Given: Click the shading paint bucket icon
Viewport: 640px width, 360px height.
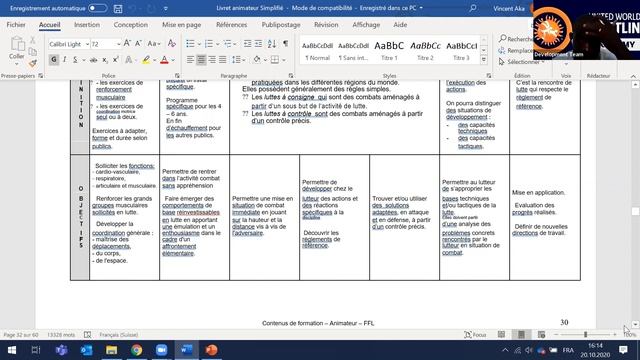Looking at the screenshot, I should point(257,60).
